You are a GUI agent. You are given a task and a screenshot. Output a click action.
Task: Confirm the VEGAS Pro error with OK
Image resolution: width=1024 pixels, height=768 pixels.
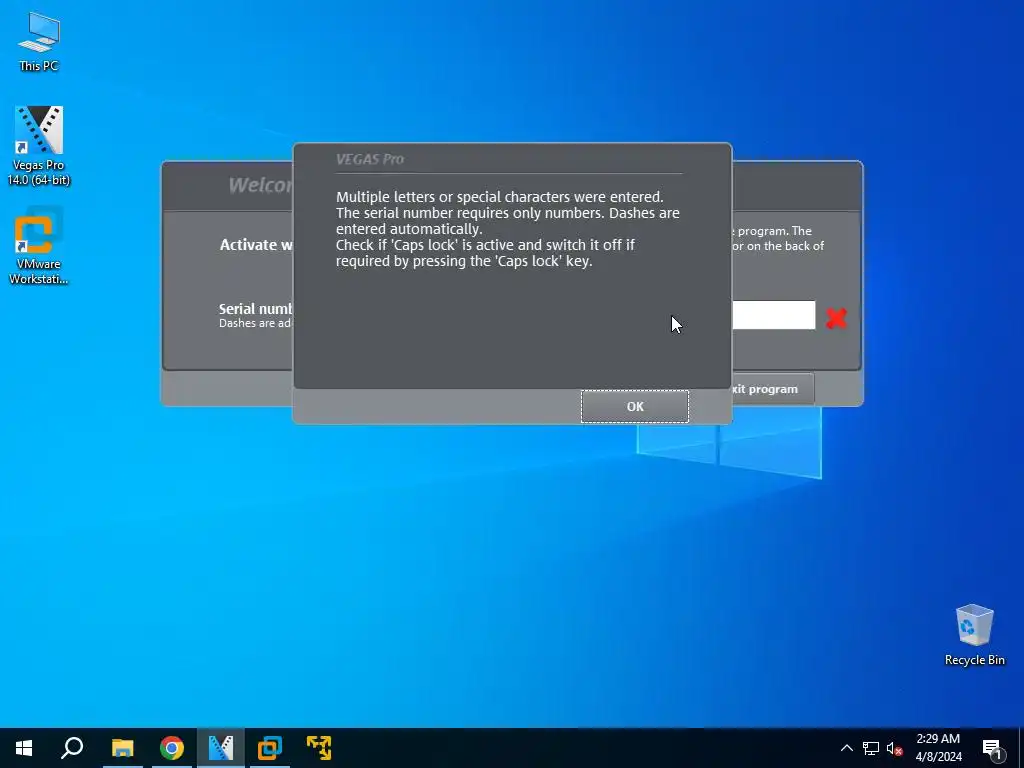point(635,406)
